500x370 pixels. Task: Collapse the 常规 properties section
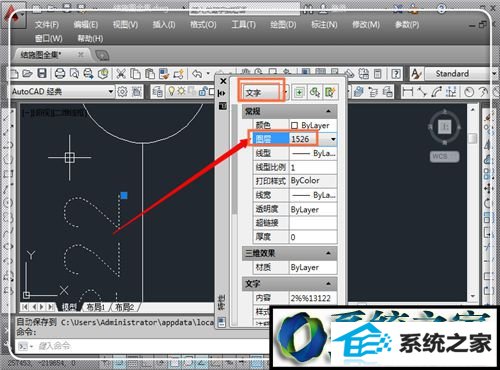pos(329,111)
